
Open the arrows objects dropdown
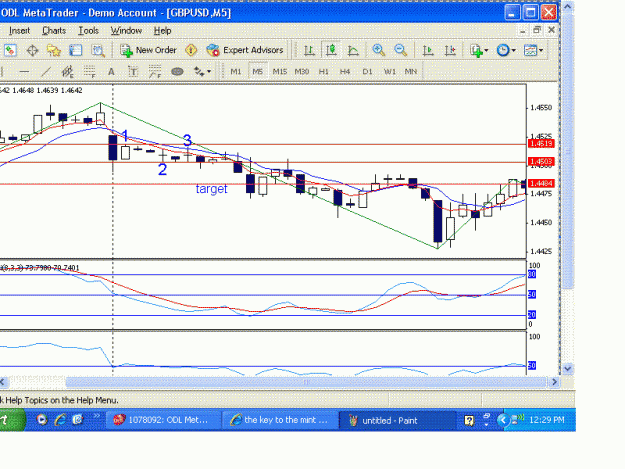coord(202,72)
